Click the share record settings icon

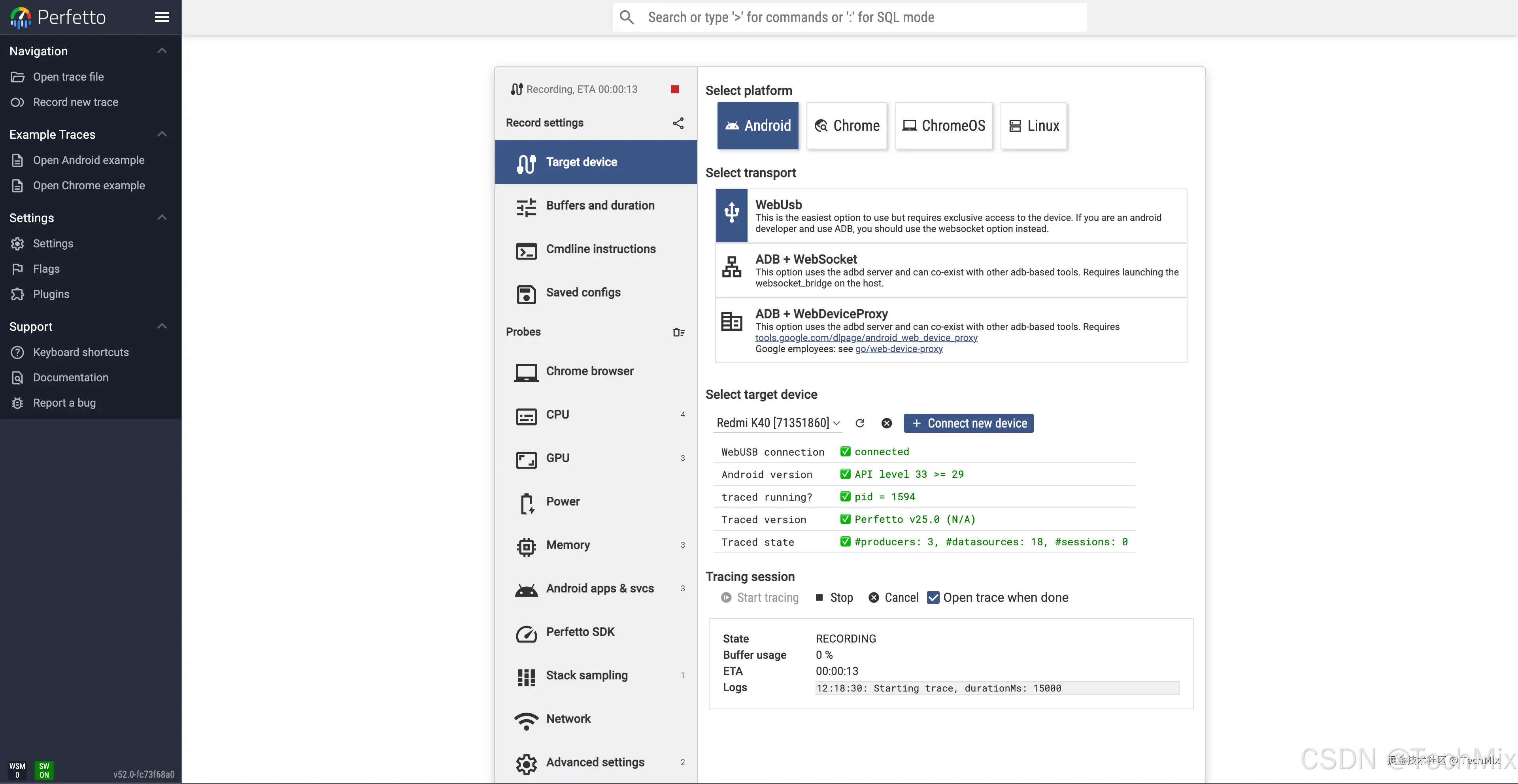click(x=678, y=123)
